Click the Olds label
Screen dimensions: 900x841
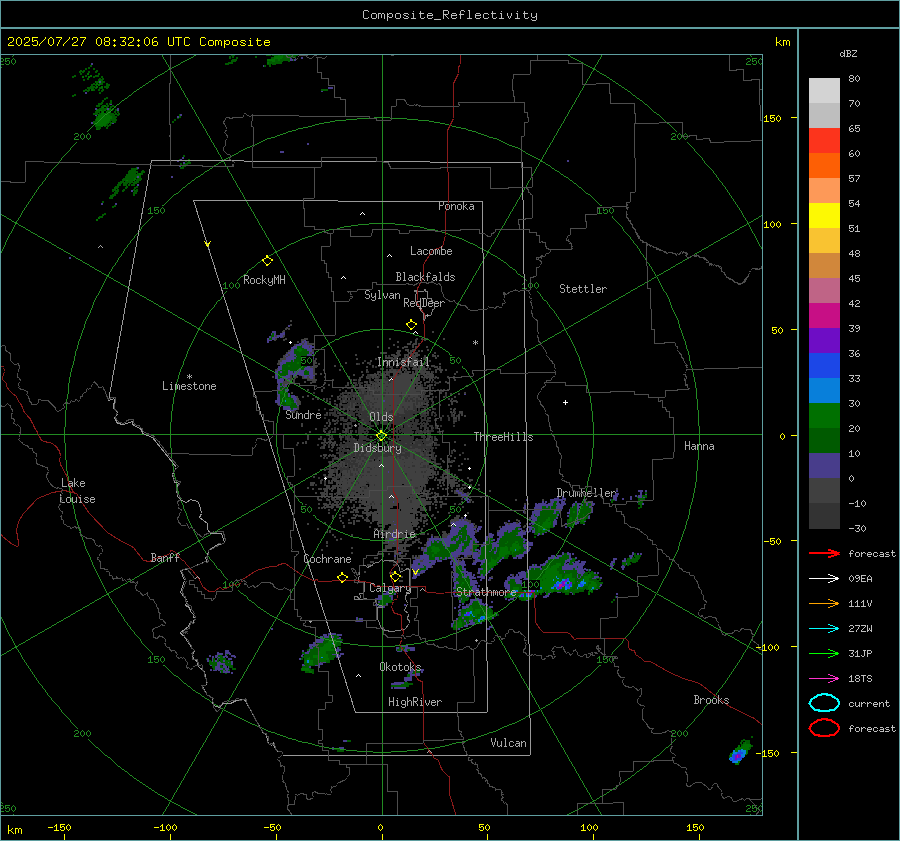point(381,417)
